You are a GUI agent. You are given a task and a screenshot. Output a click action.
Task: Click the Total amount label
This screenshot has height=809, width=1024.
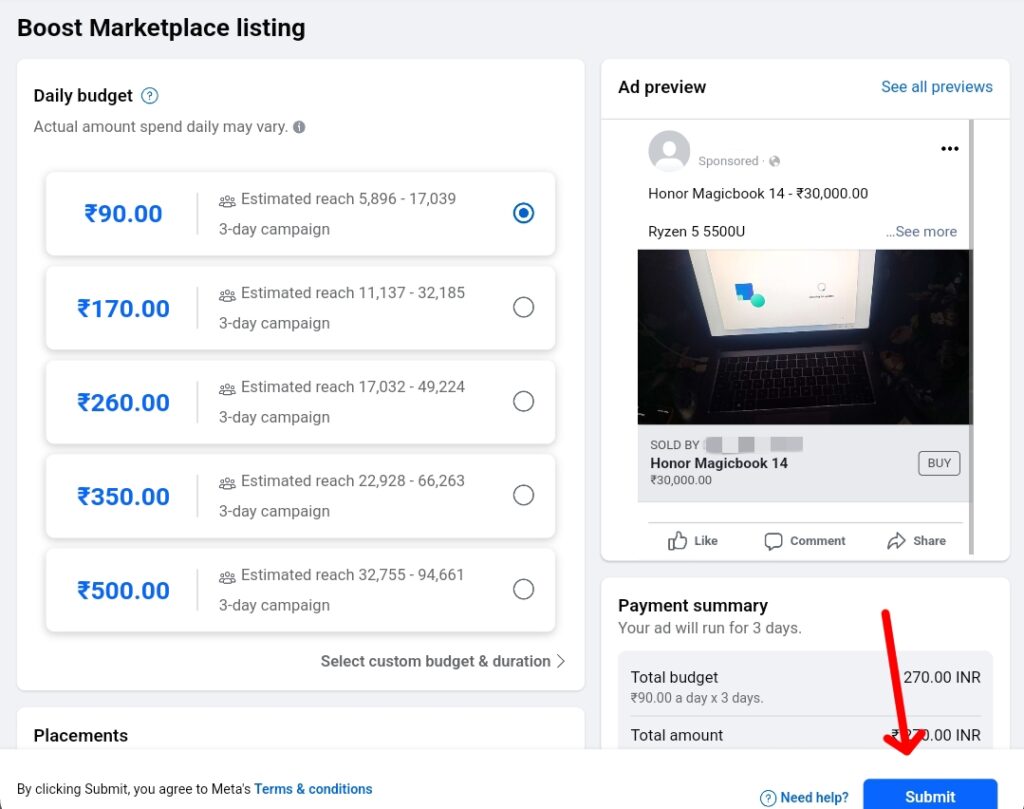677,735
